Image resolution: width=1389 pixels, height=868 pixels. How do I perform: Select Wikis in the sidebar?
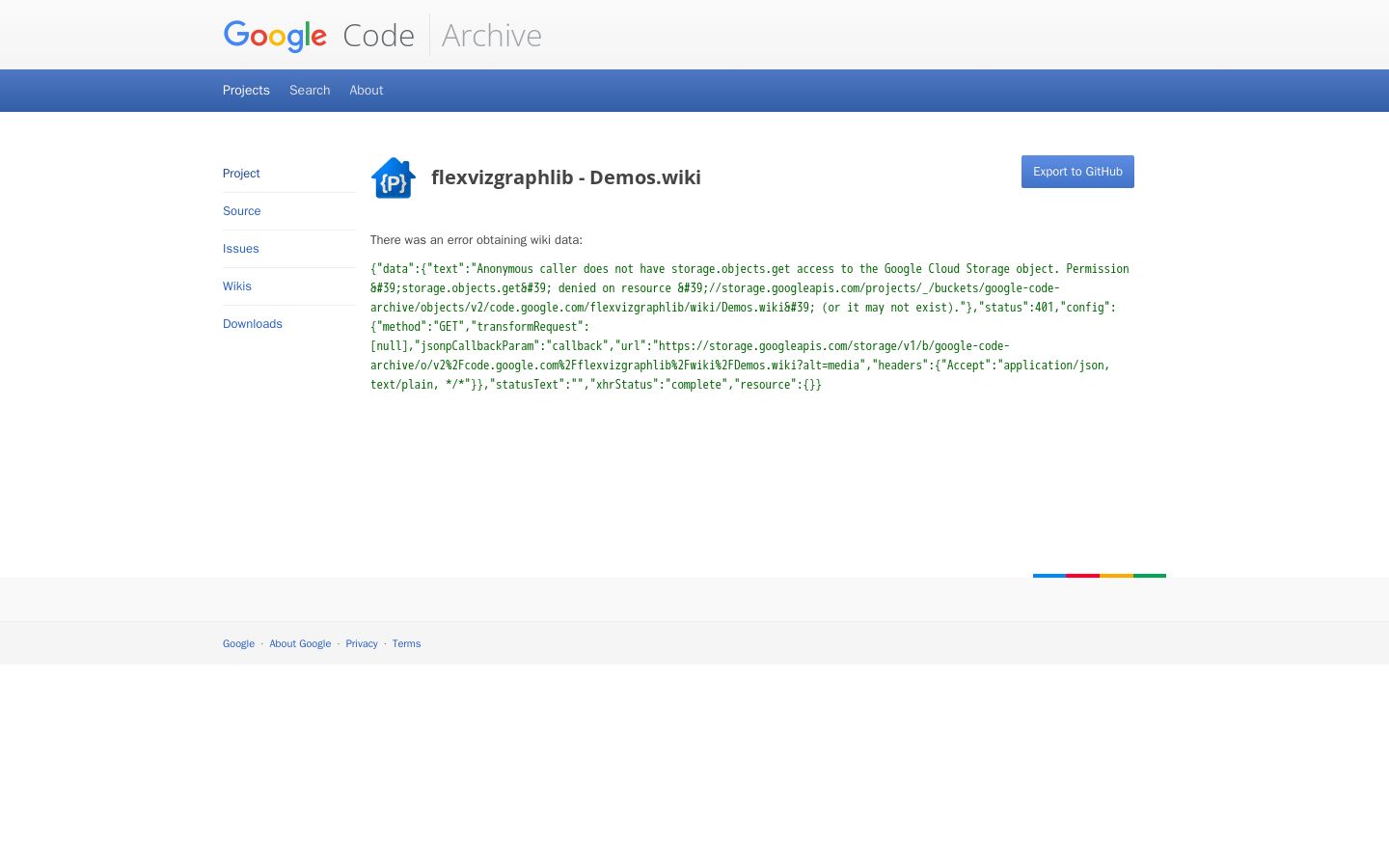237,286
